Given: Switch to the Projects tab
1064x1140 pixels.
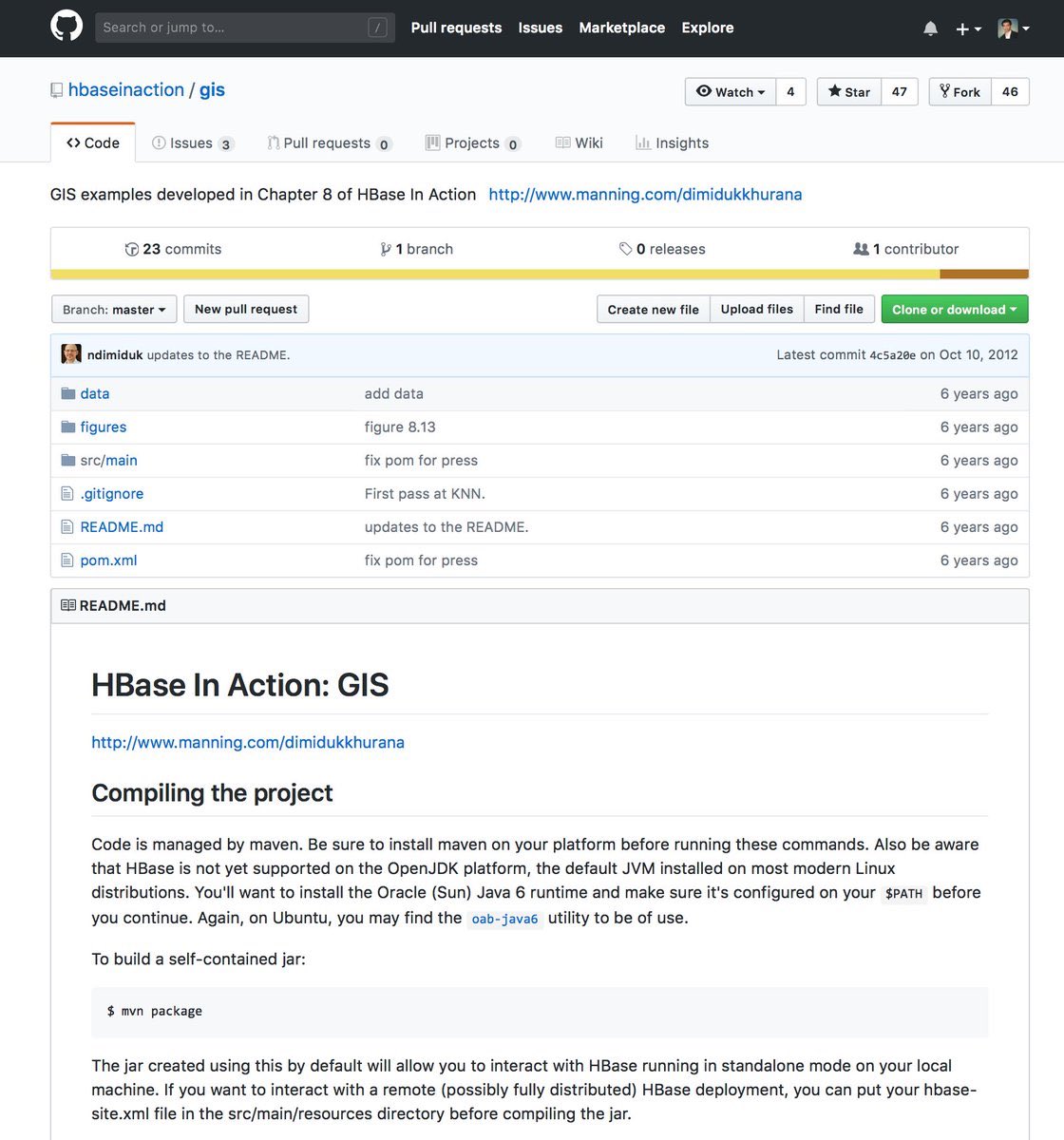Looking at the screenshot, I should tap(472, 142).
